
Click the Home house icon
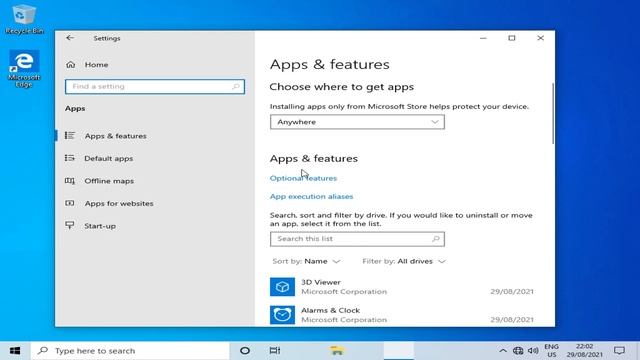click(71, 64)
